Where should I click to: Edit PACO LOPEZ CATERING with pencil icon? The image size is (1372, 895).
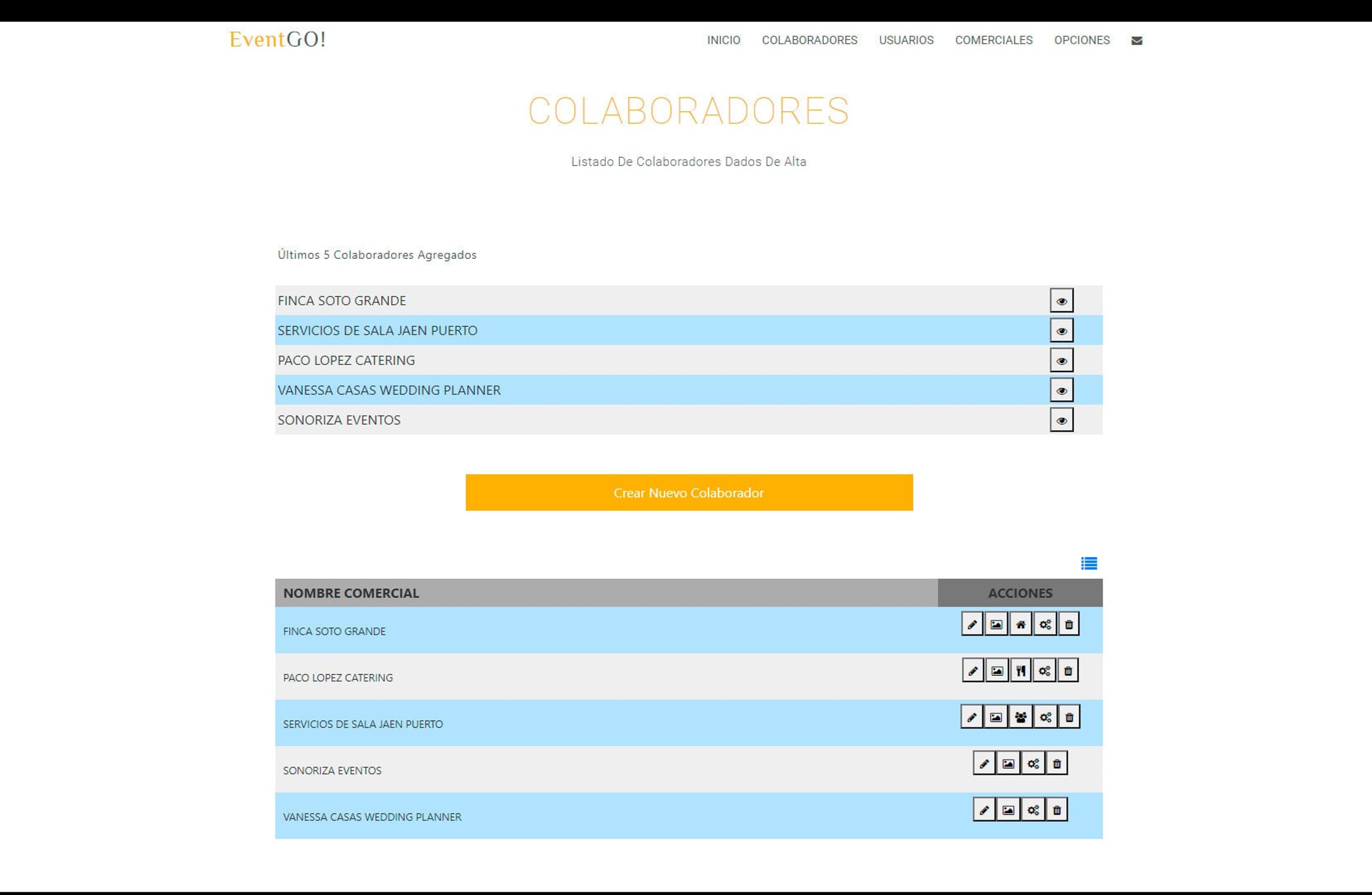[973, 671]
